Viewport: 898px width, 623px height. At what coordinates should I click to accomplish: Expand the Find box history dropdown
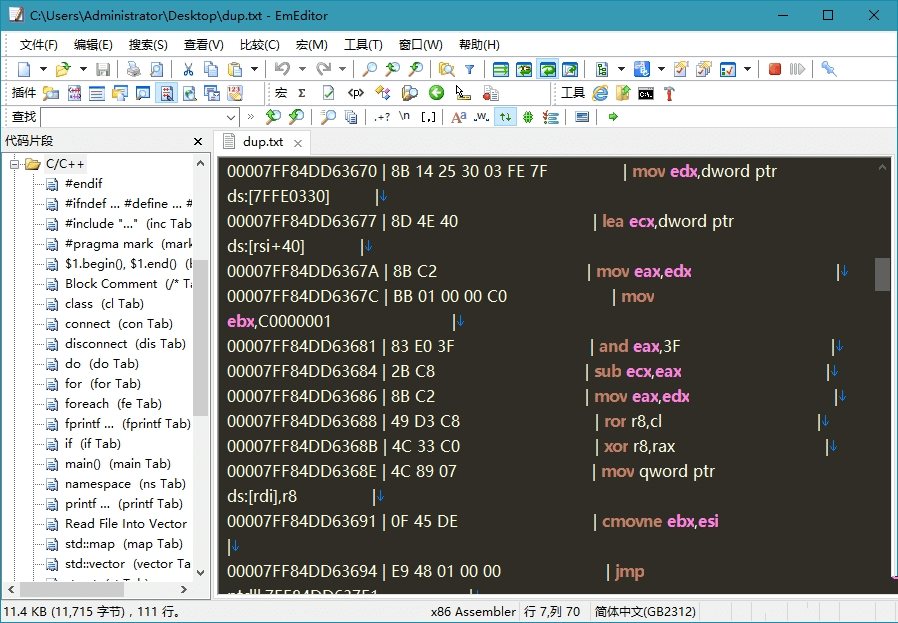click(230, 117)
